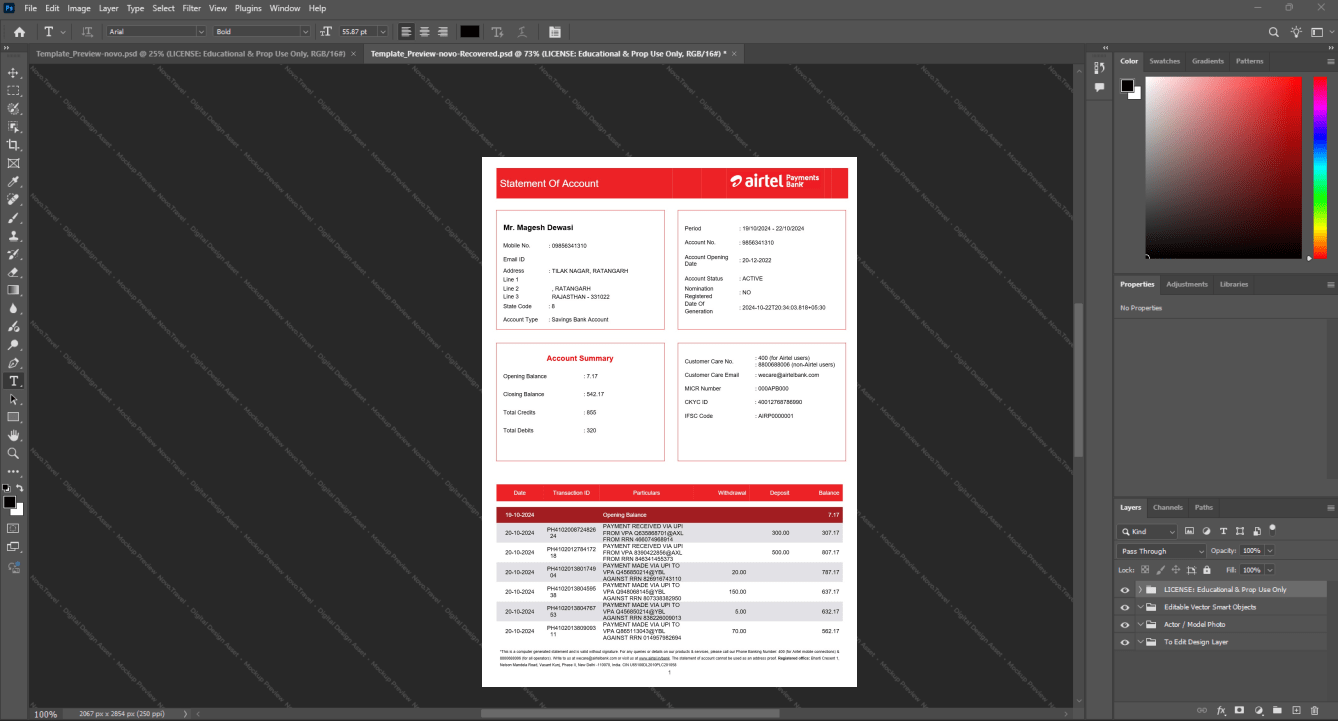Viewport: 1338px width, 721px height.
Task: Switch to the Channels tab
Action: pos(1167,507)
